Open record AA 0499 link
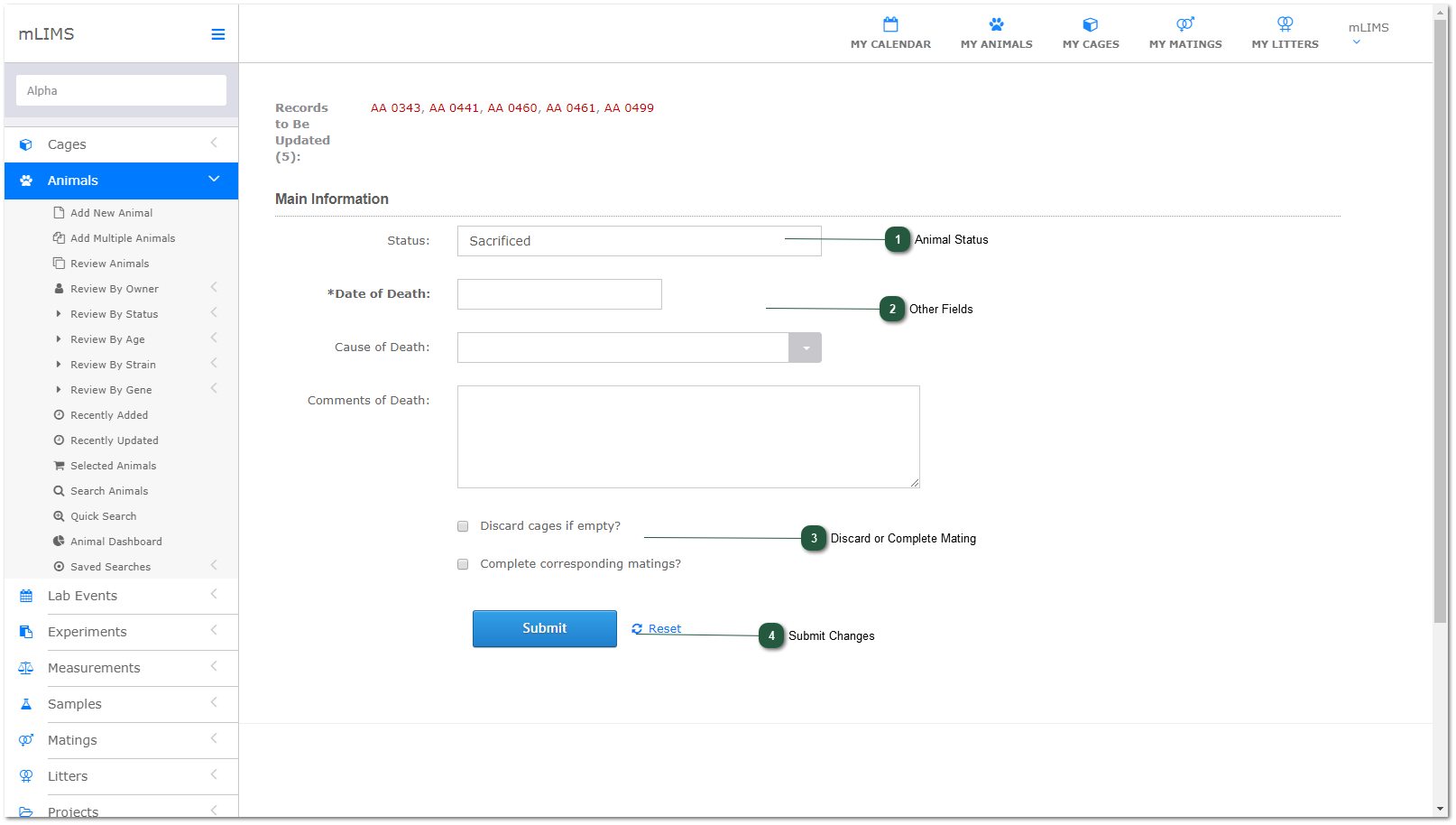This screenshot has width=1456, height=825. 629,108
